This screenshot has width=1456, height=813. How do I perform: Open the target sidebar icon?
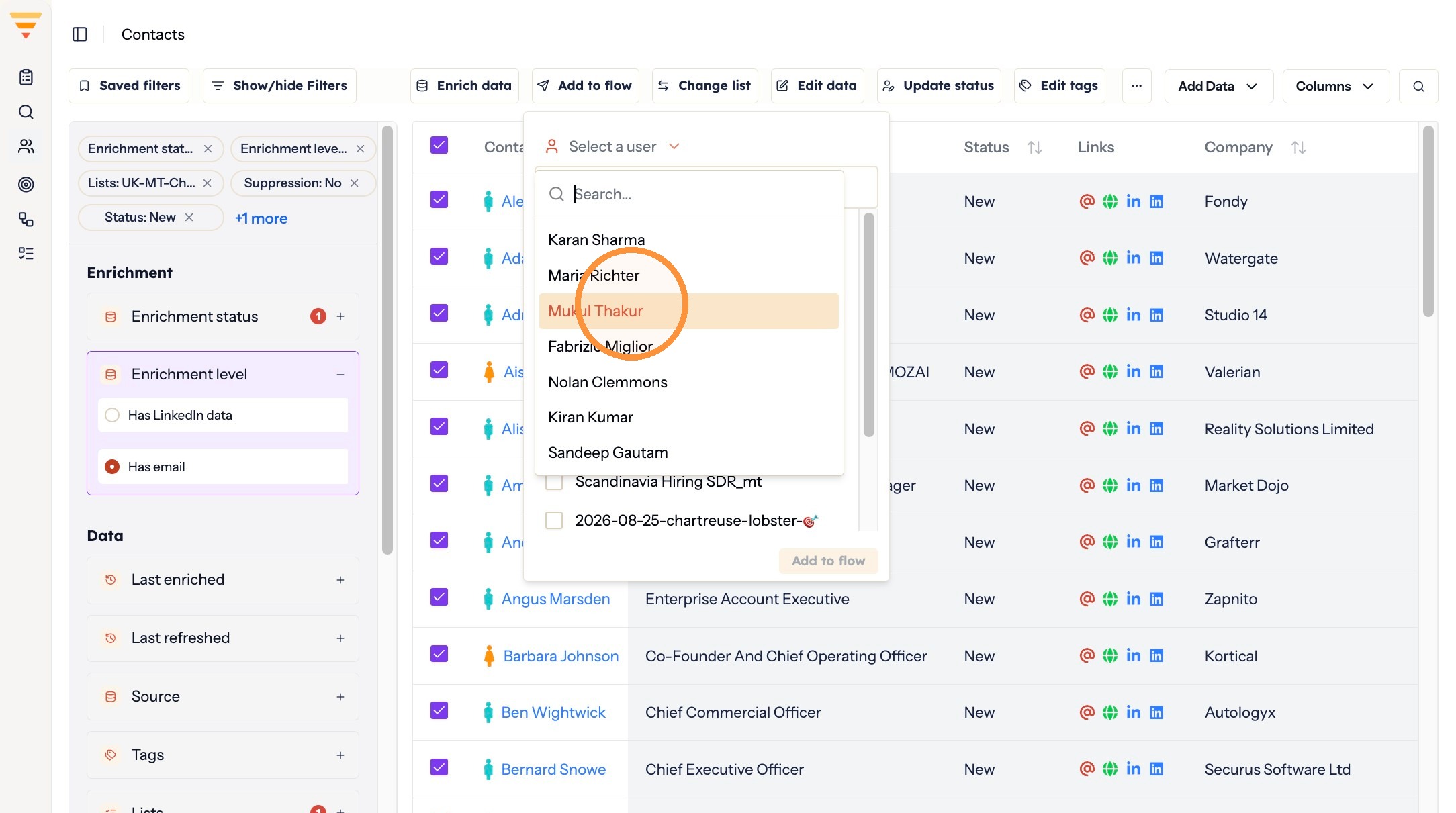tap(26, 184)
